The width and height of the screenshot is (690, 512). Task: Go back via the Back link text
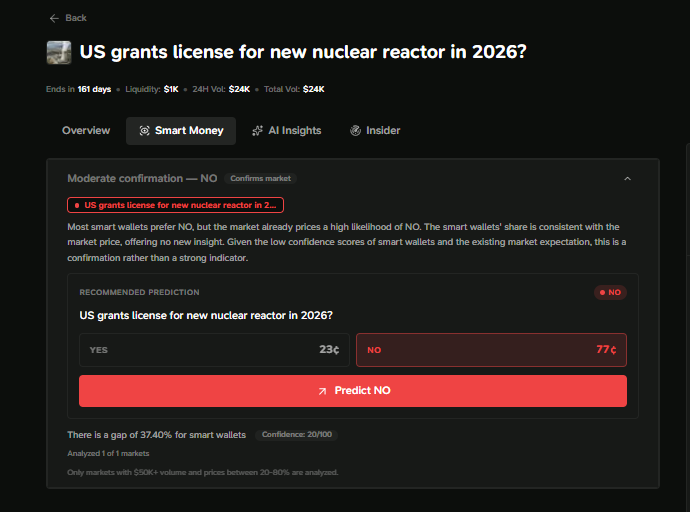76,18
